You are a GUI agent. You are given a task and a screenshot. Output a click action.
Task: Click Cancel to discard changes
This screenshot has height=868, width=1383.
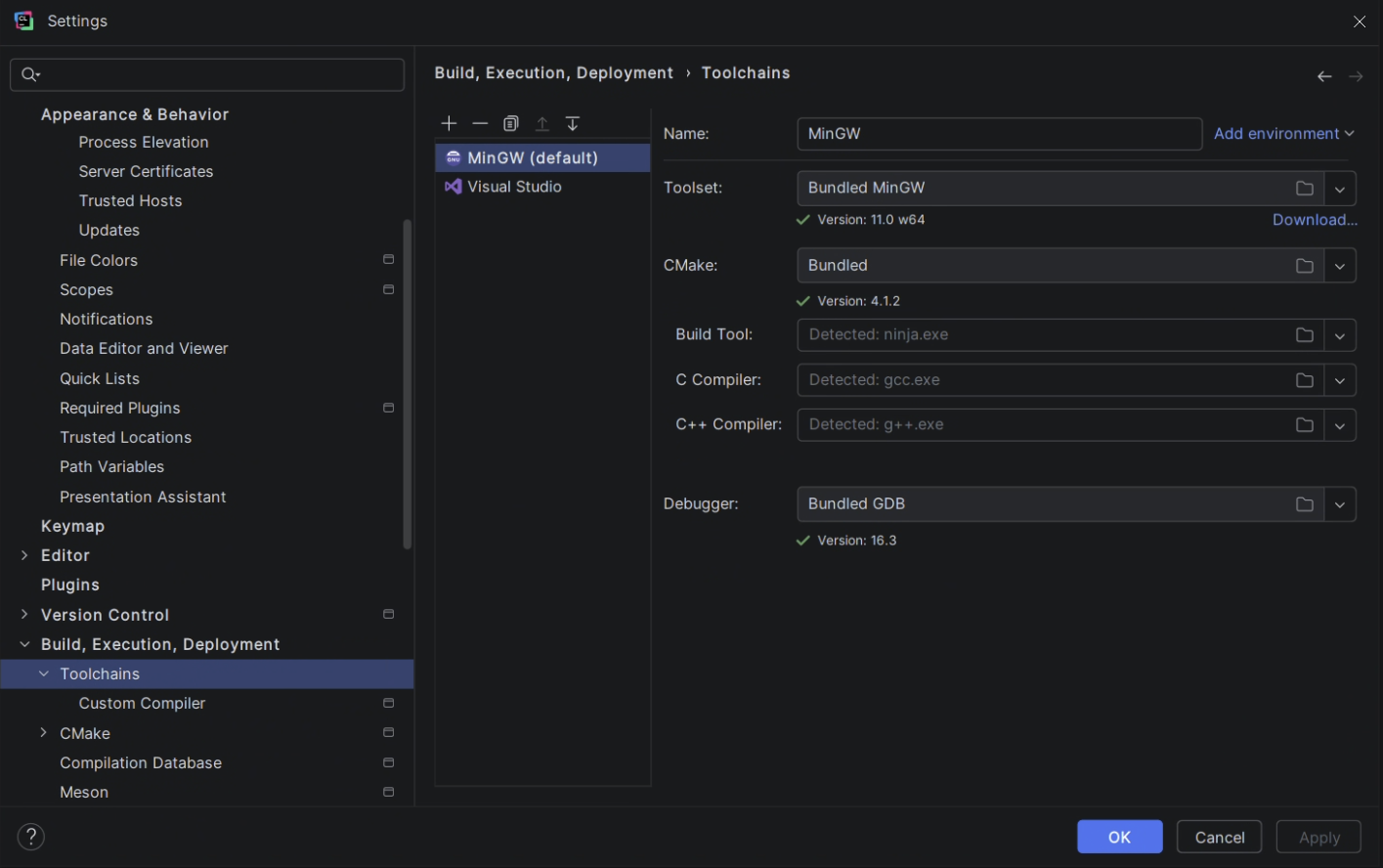tap(1220, 837)
